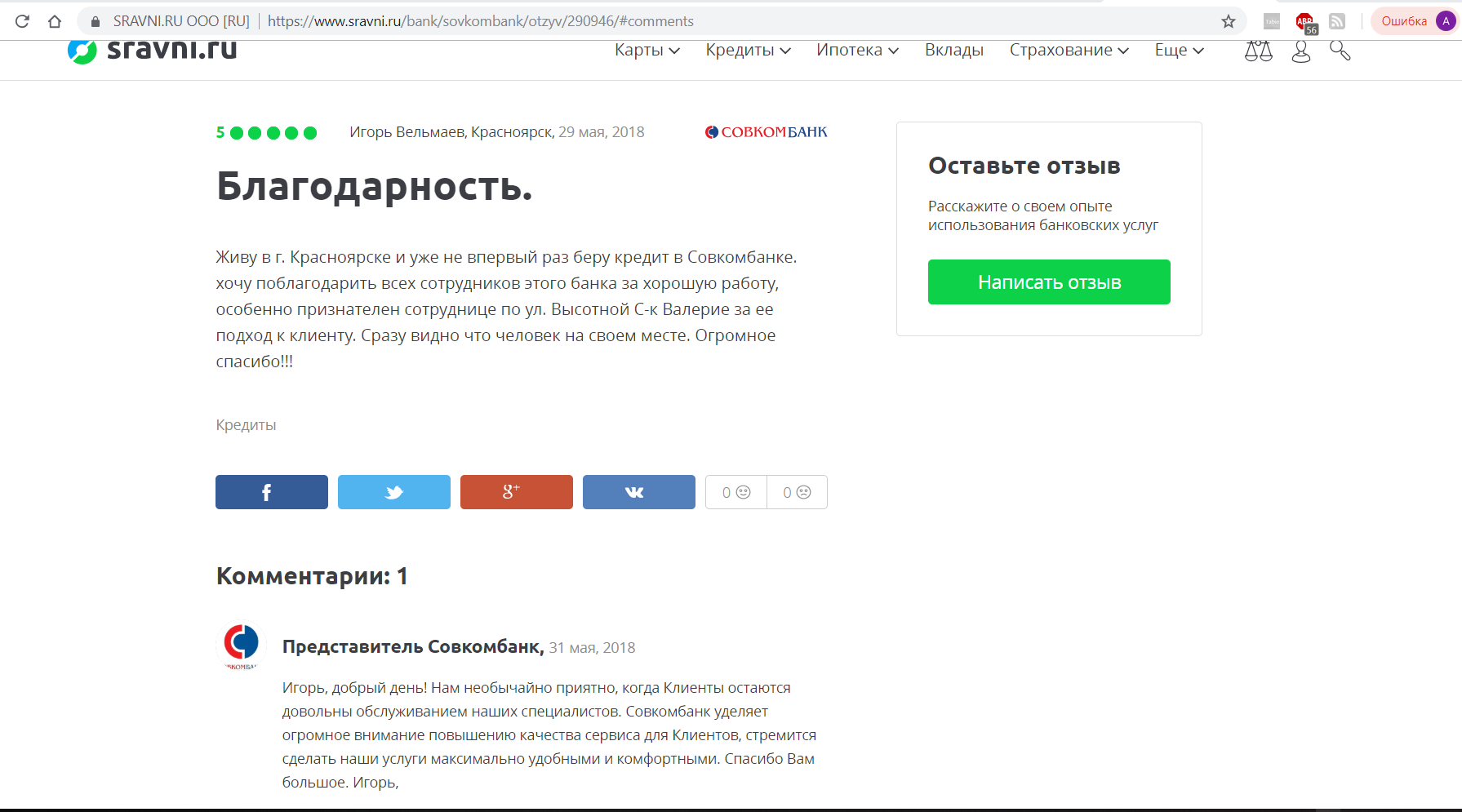Open the Вклады menu item
This screenshot has height=812, width=1462.
pos(953,51)
